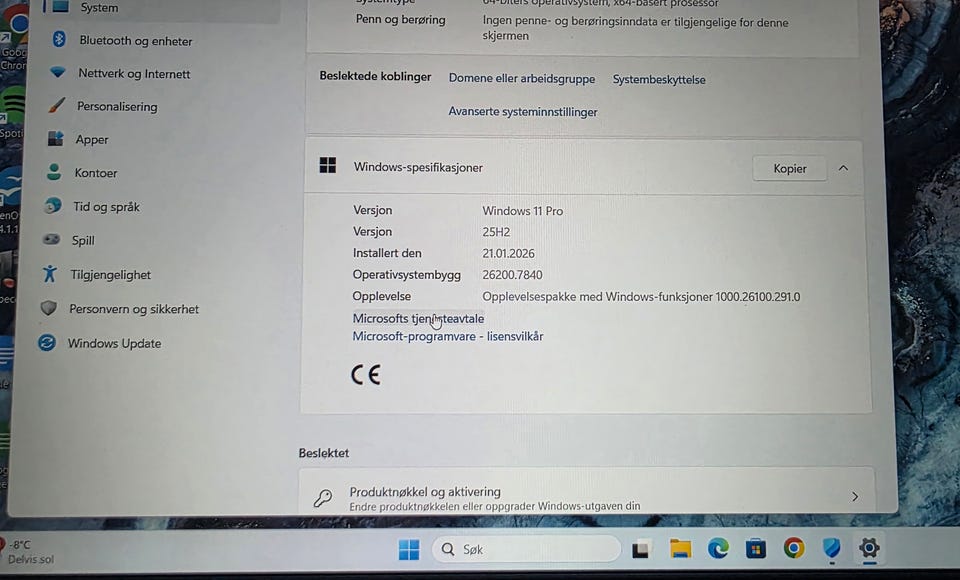Open the Systembeskyttelse link
This screenshot has height=580, width=960.
659,80
